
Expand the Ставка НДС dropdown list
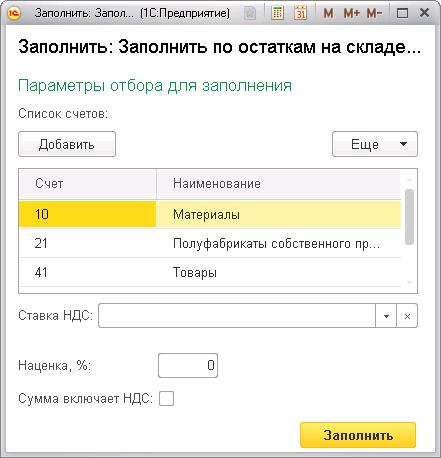(386, 316)
